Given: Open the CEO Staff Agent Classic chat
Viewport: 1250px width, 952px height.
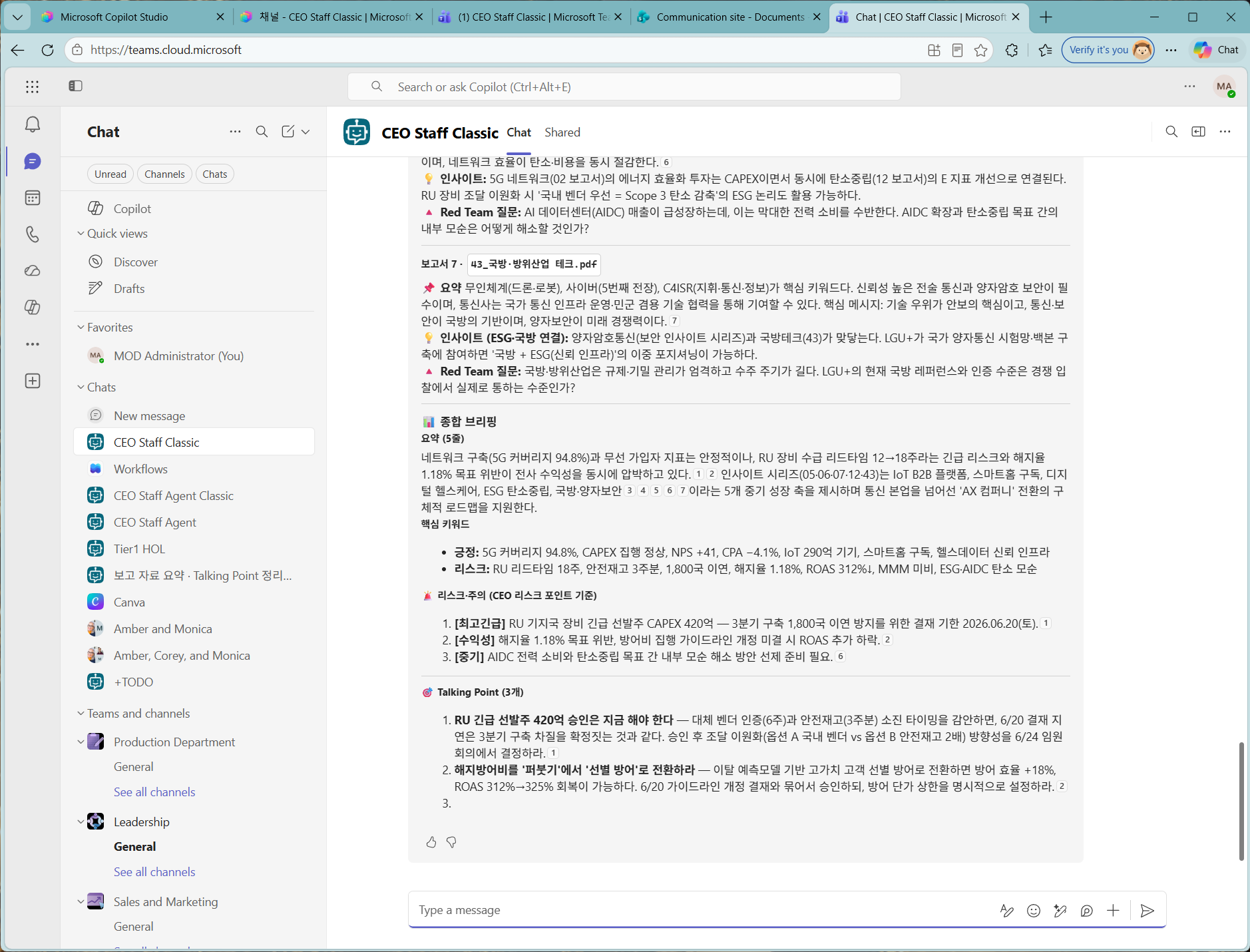Looking at the screenshot, I should coord(194,496).
